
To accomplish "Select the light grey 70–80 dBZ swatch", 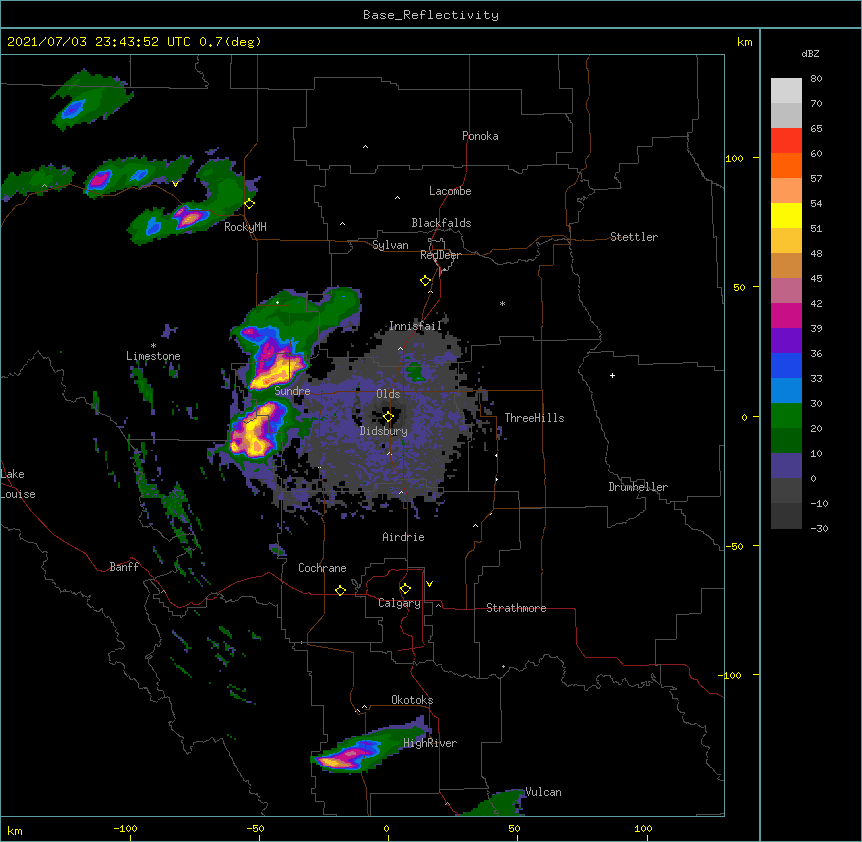I will (x=786, y=91).
